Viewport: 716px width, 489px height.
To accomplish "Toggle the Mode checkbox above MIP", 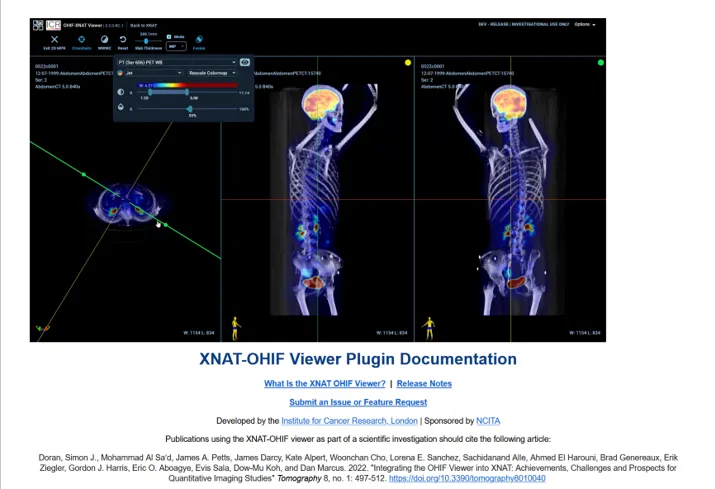I will coord(169,37).
